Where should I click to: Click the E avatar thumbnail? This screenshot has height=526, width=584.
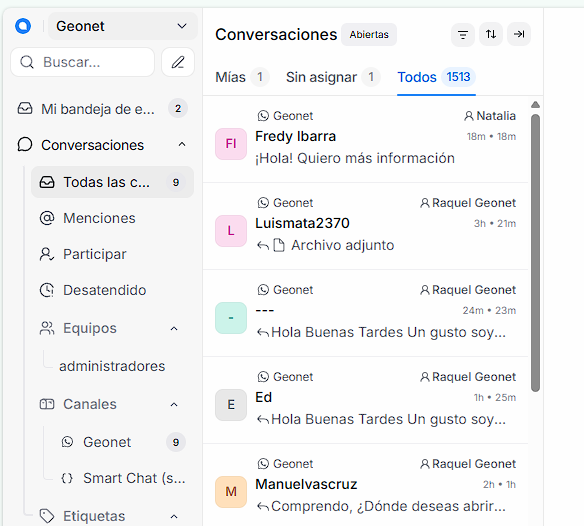tap(231, 405)
